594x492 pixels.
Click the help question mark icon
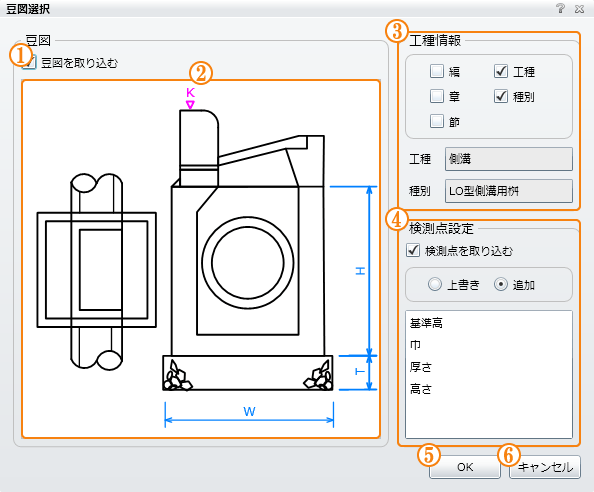click(x=560, y=8)
